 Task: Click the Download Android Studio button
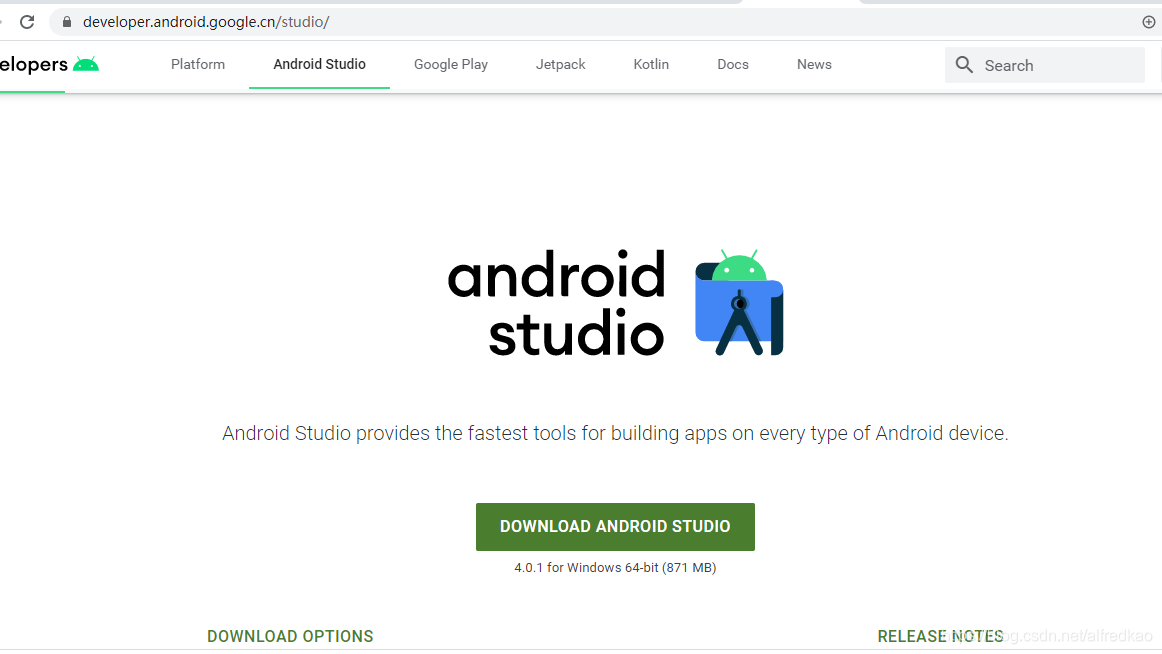pyautogui.click(x=615, y=527)
